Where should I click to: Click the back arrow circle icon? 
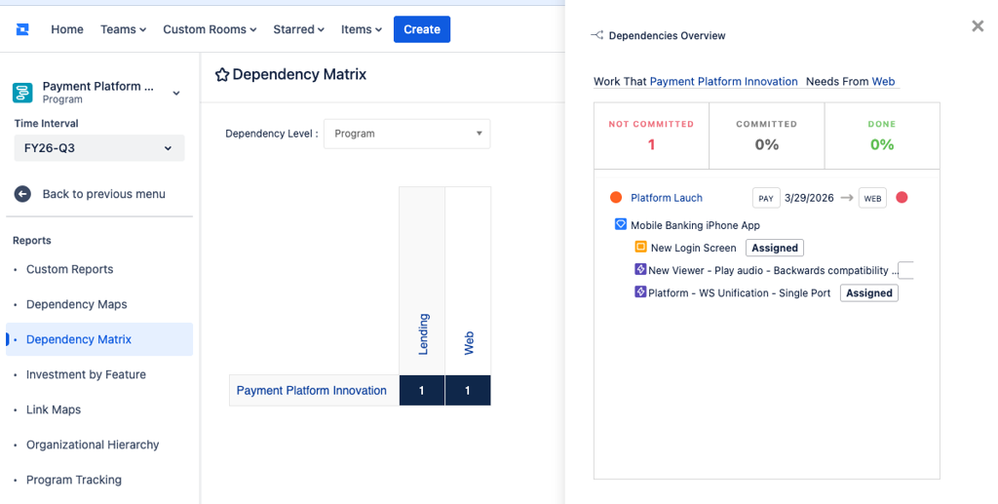pyautogui.click(x=22, y=194)
